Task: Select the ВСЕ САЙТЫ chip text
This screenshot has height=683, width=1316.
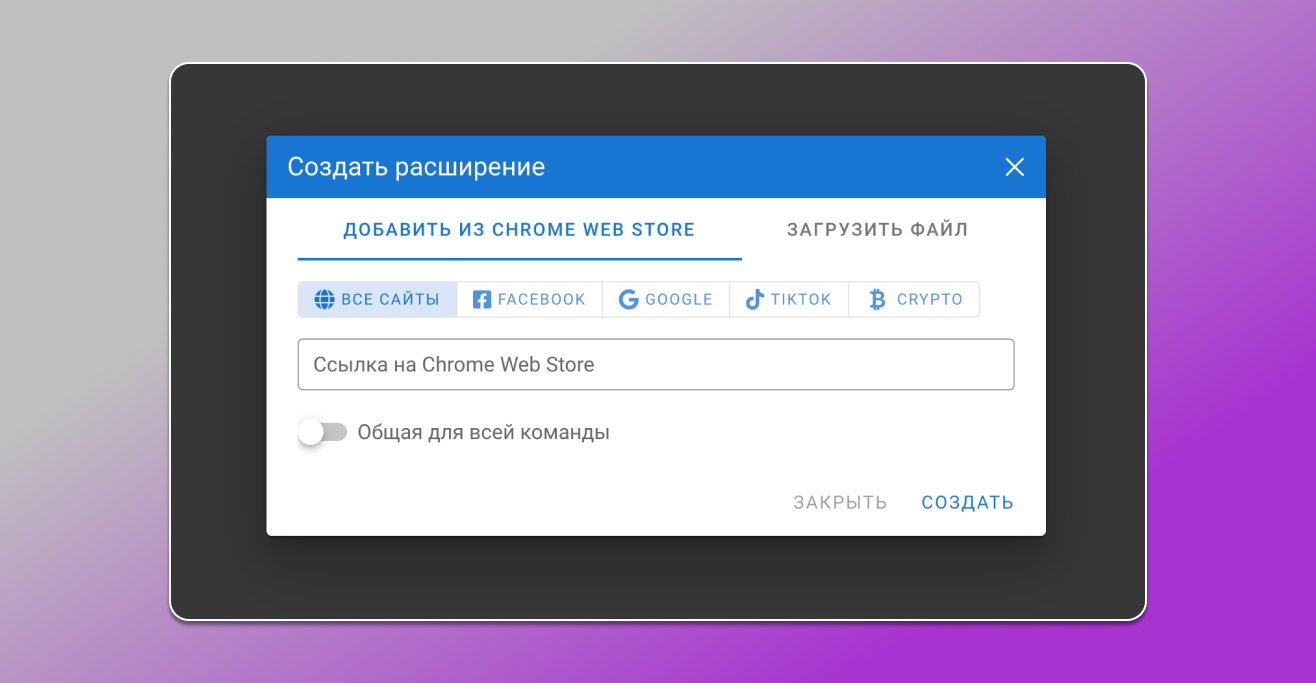Action: coord(390,299)
